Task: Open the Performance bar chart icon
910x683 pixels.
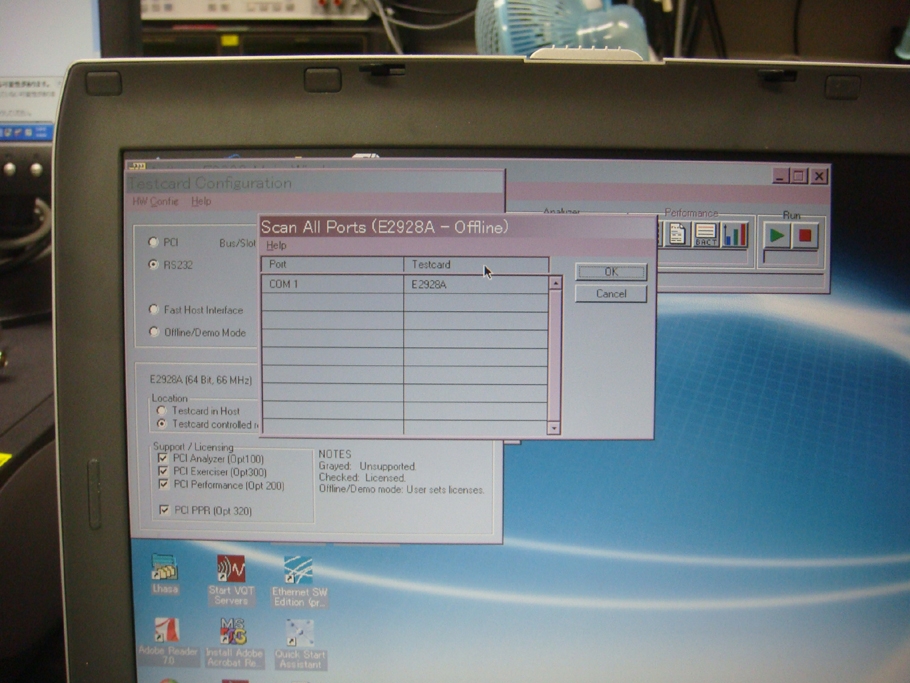Action: point(735,235)
